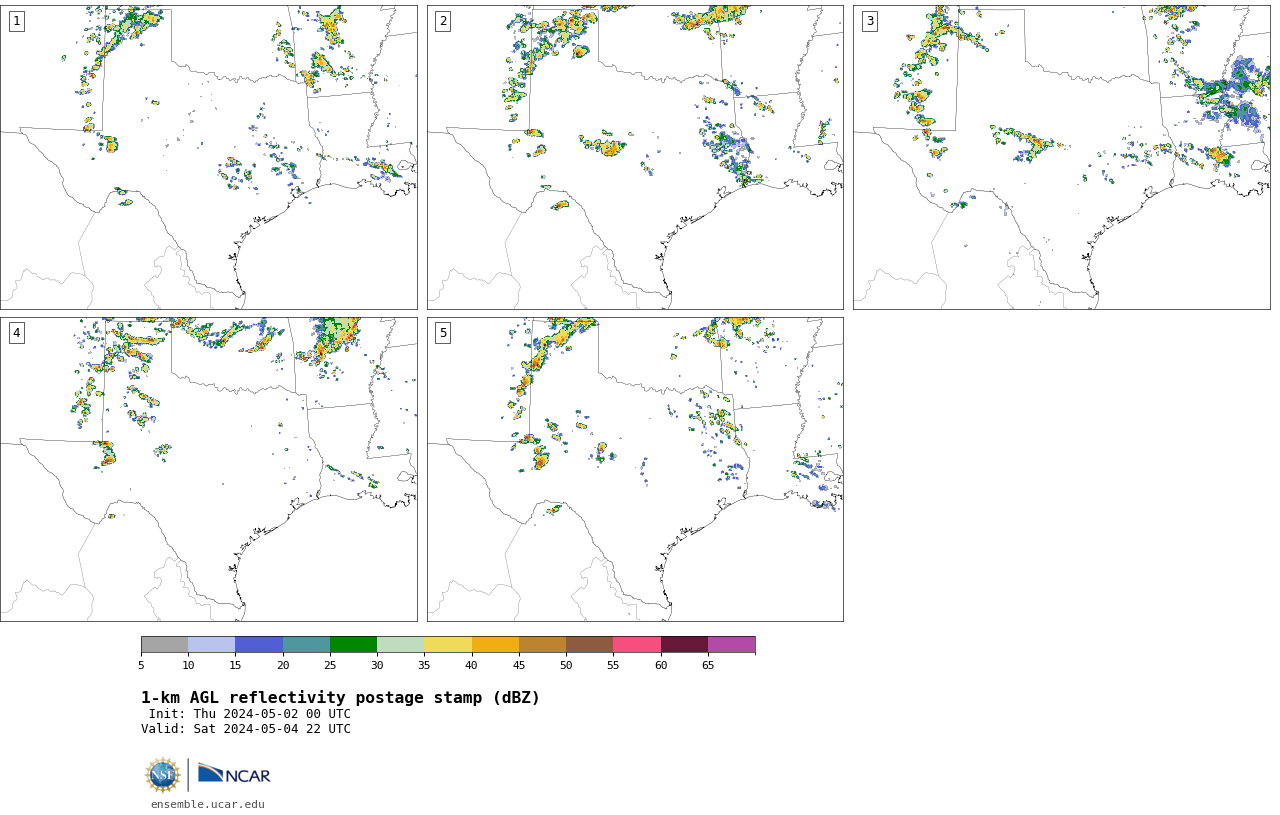Click the member number label '5'
1280x815 pixels.
443,333
